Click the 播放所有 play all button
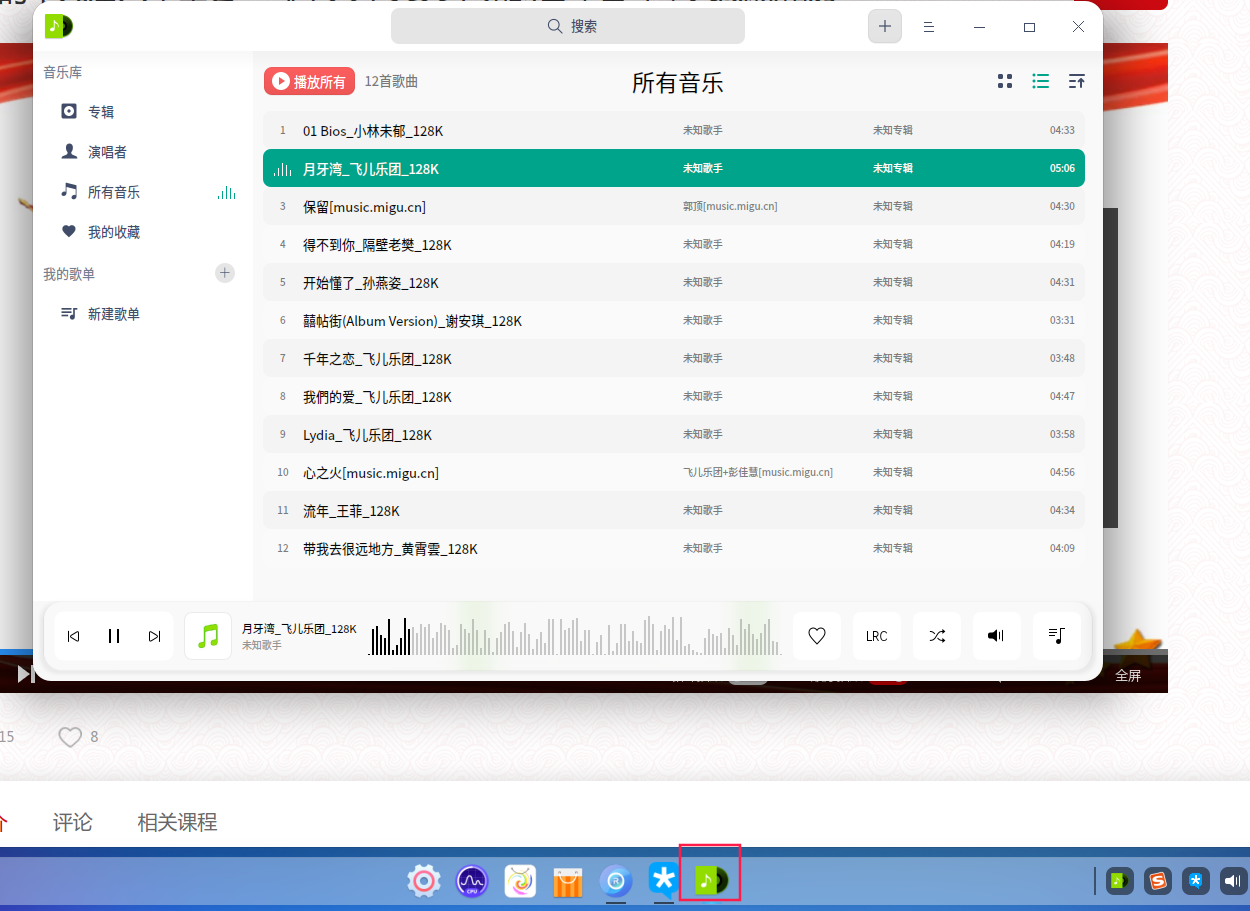The height and width of the screenshot is (911, 1250). pyautogui.click(x=309, y=81)
